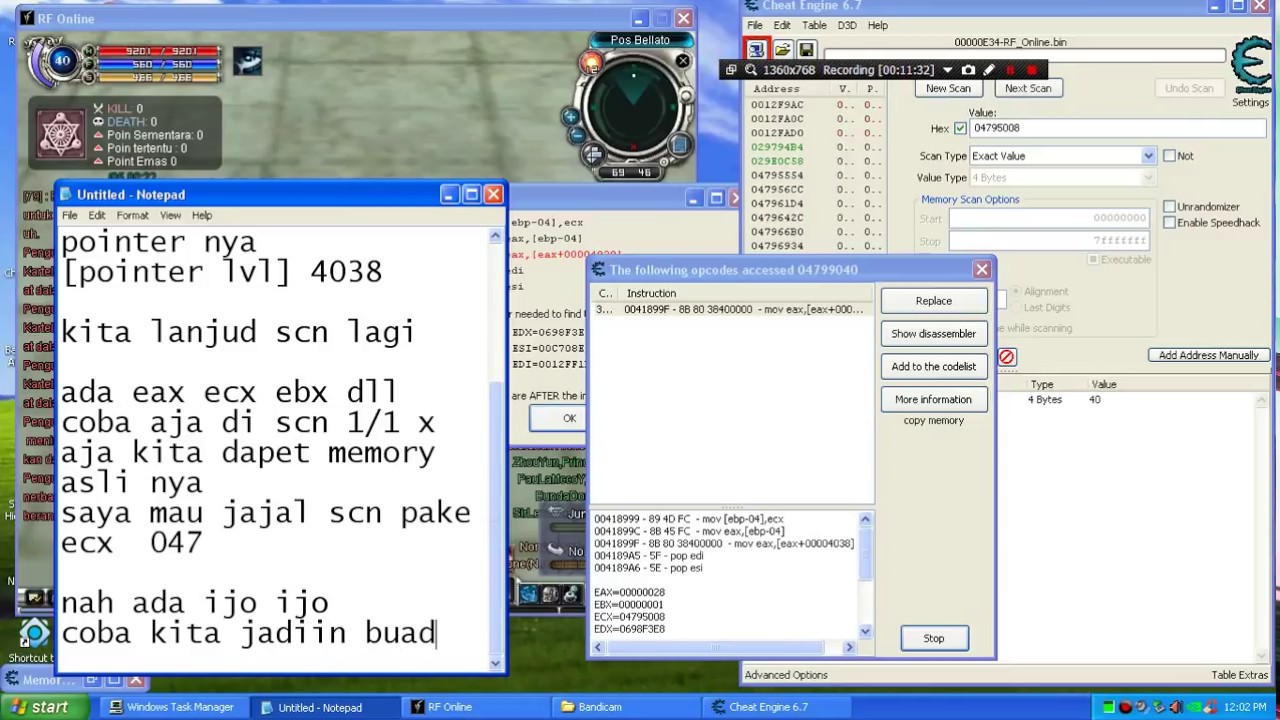Pause the Bandicam recording

tap(1010, 70)
